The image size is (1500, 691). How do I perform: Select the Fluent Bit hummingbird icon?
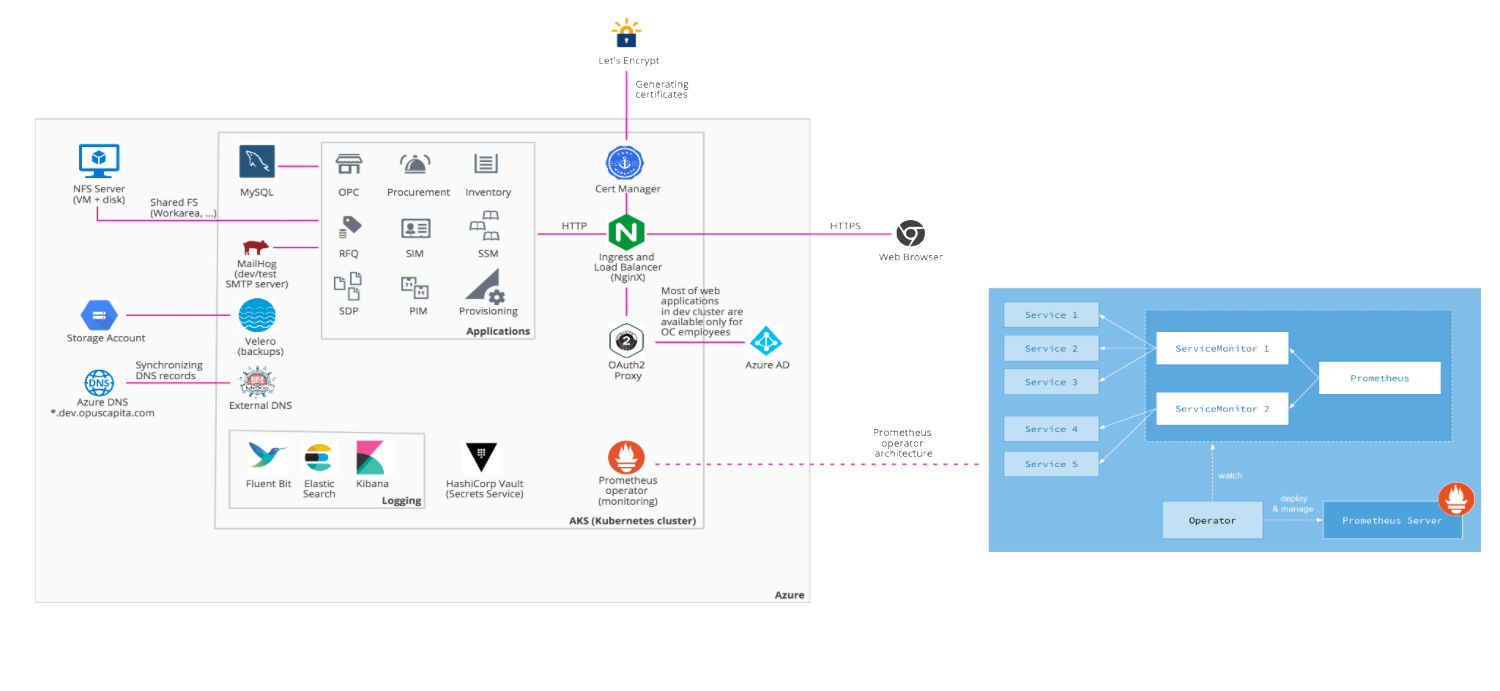pos(268,458)
